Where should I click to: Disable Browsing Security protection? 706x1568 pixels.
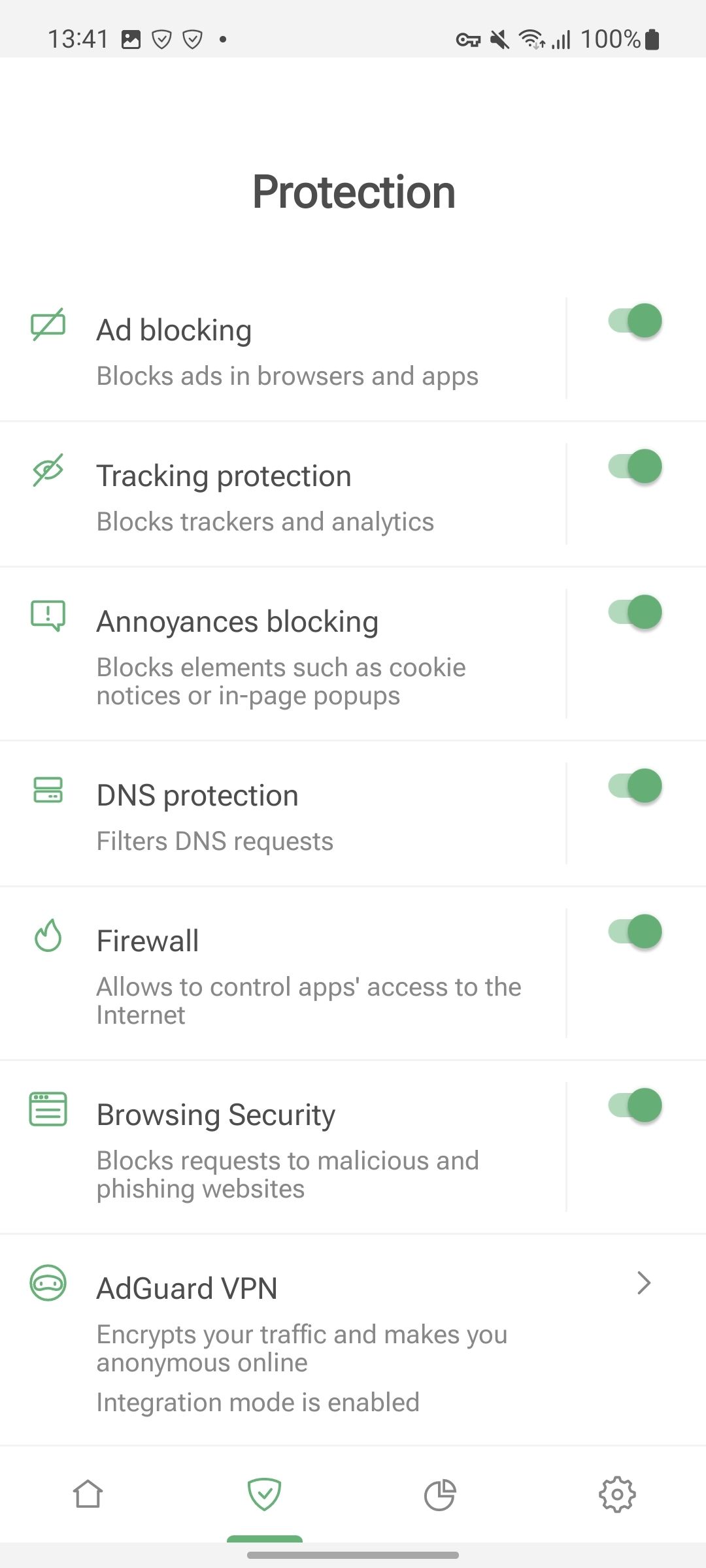pos(633,1105)
